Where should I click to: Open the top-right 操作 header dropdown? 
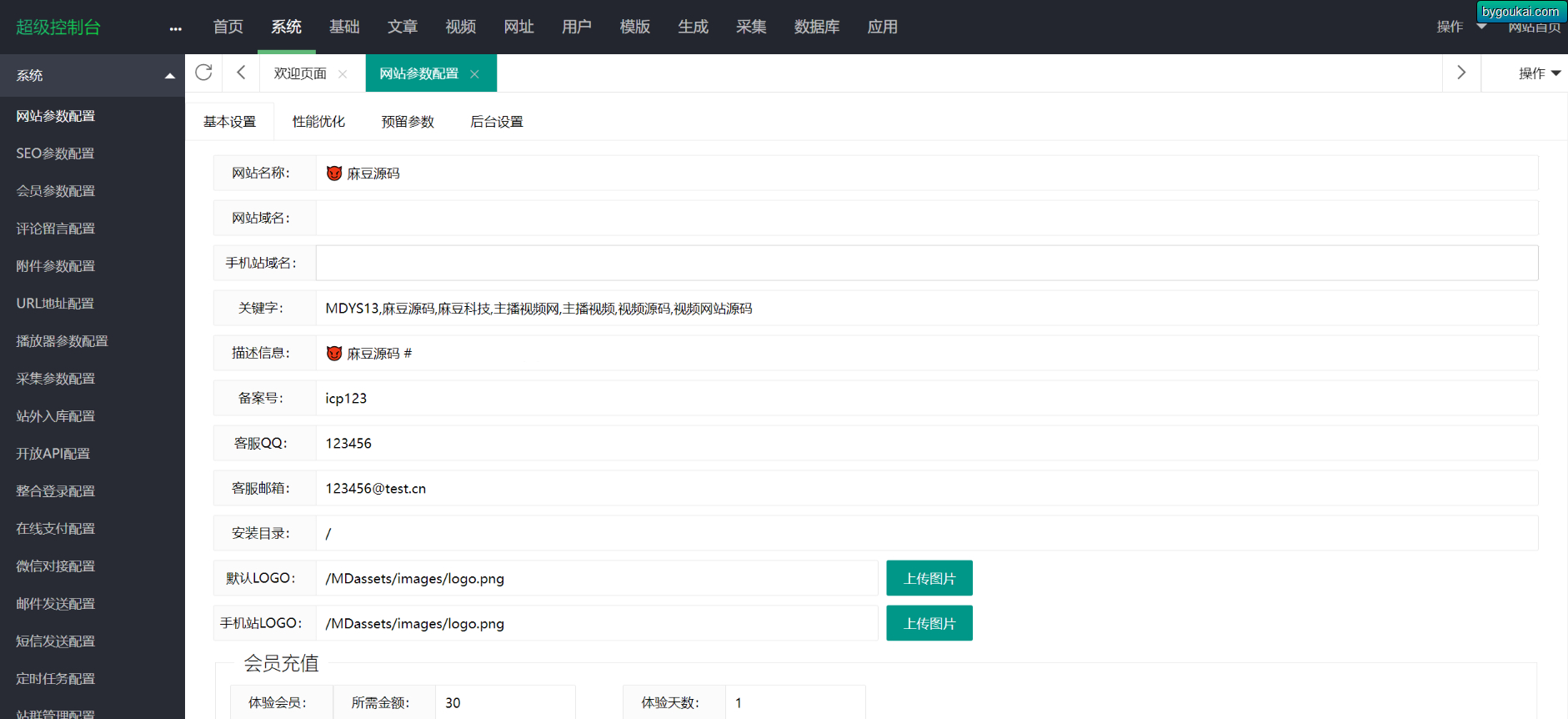tap(1460, 27)
